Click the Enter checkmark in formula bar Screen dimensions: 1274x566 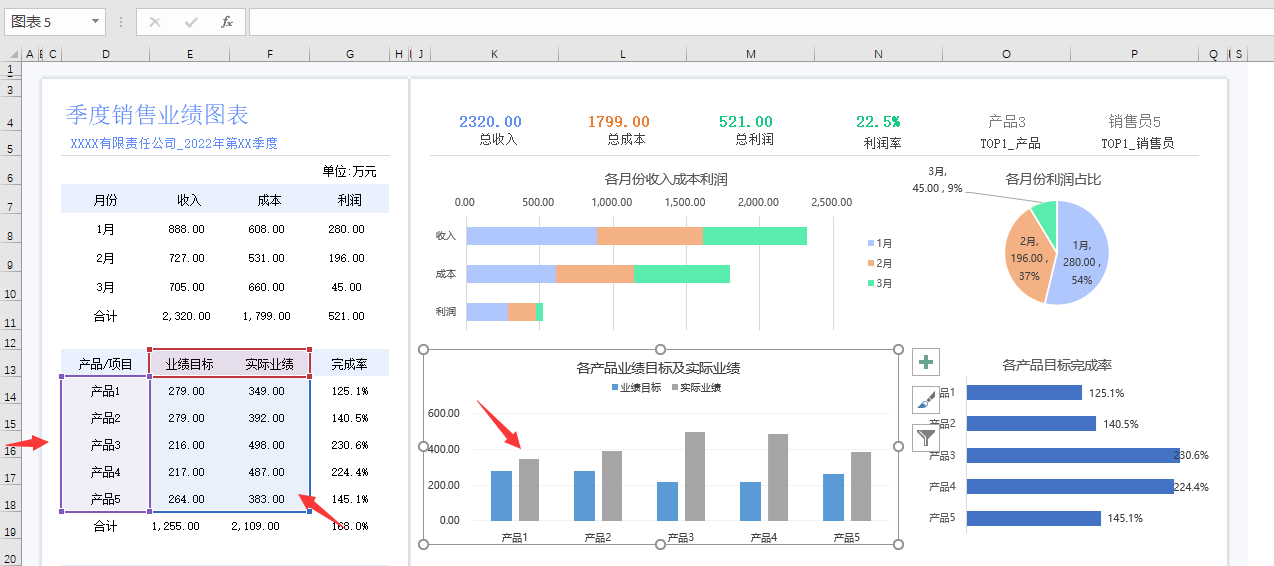(191, 21)
